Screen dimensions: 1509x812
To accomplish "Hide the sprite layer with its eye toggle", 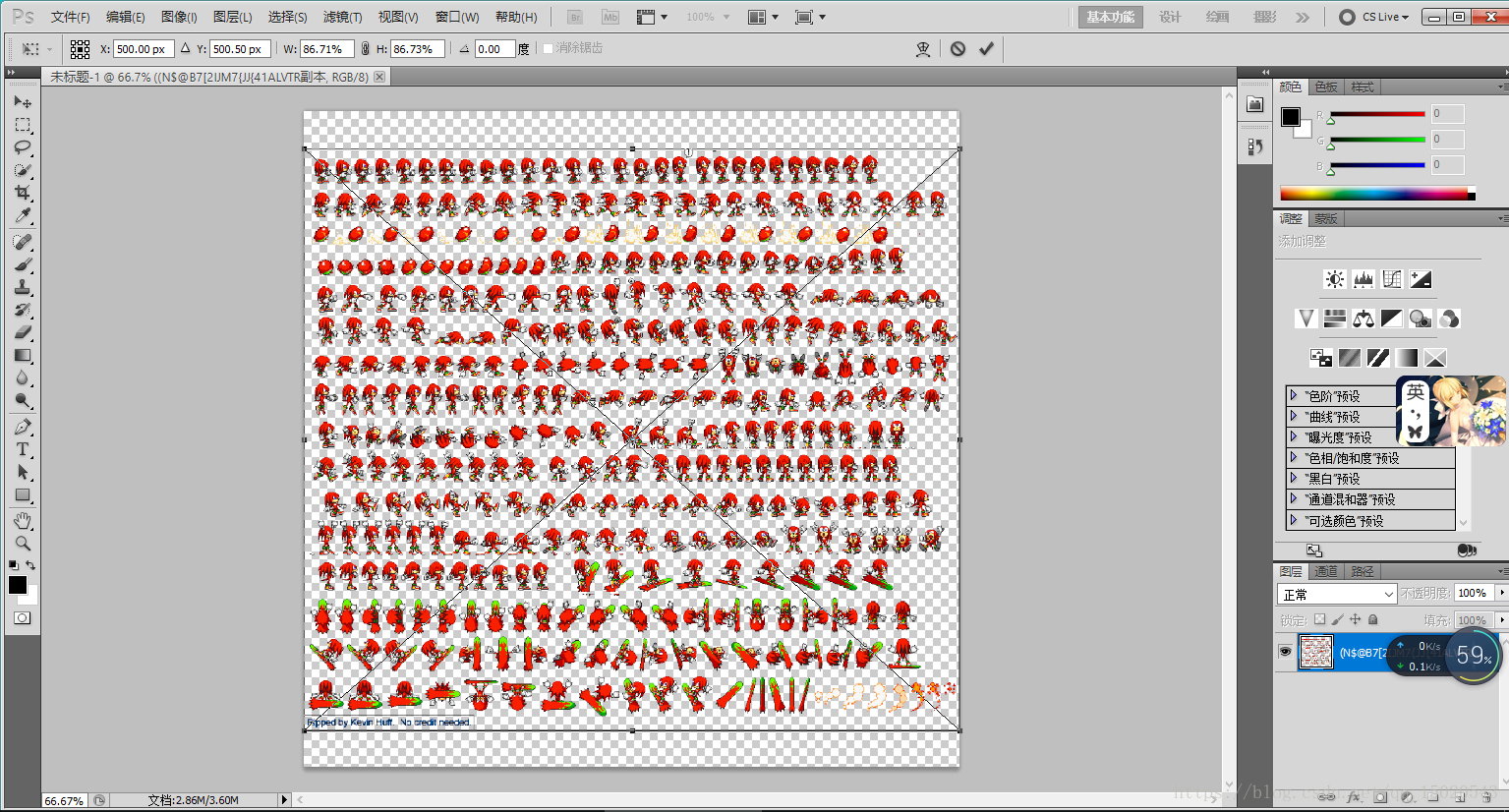I will coord(1285,651).
